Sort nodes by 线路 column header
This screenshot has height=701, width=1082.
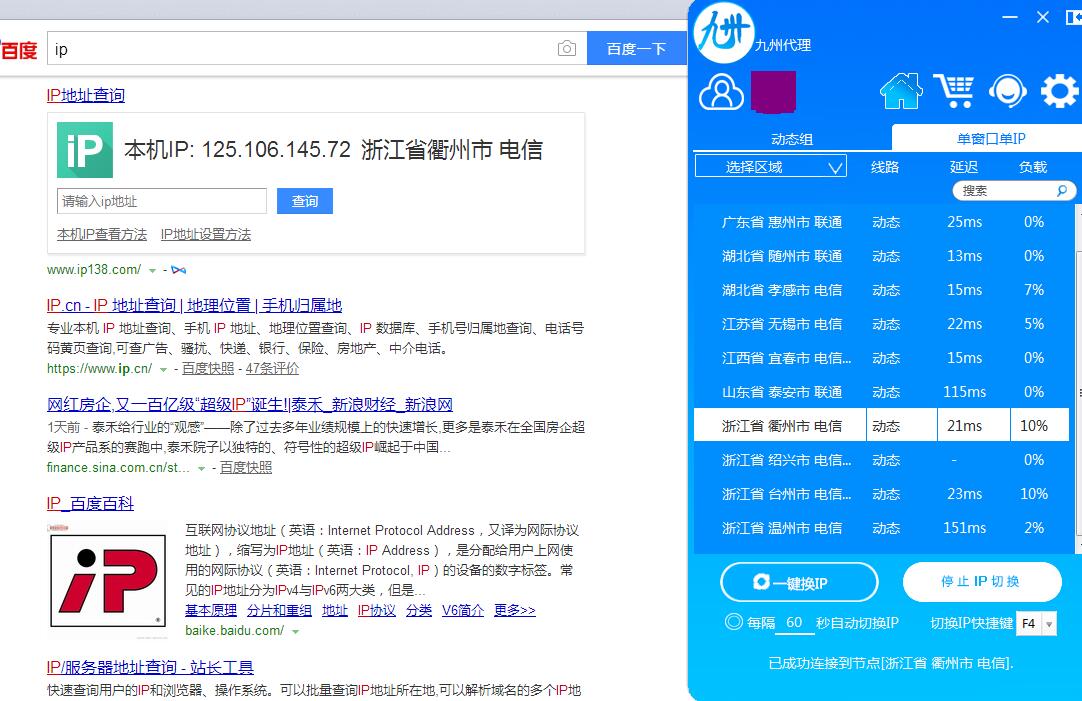click(x=885, y=167)
